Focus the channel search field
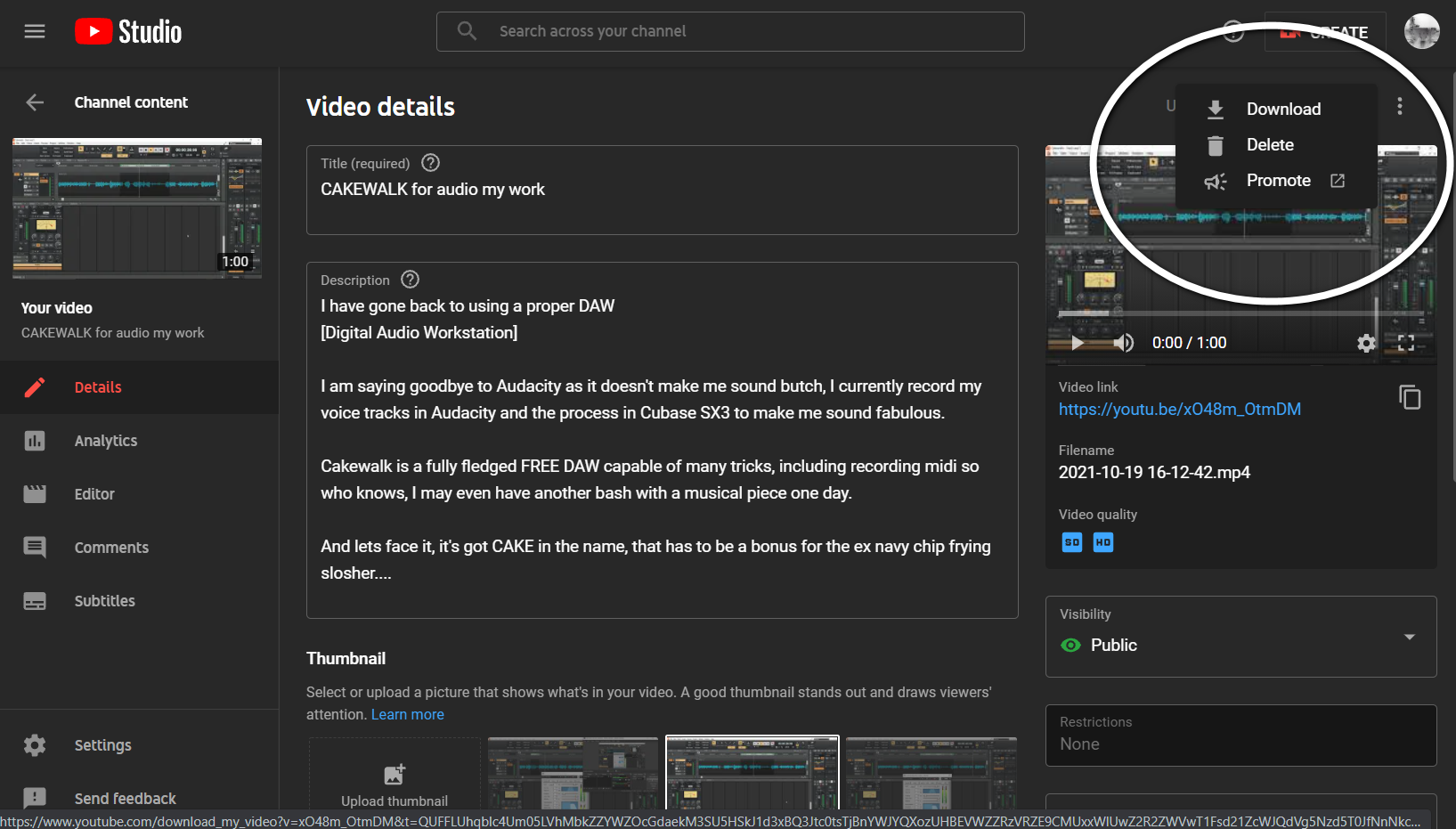Viewport: 1456px width, 829px height. click(730, 31)
